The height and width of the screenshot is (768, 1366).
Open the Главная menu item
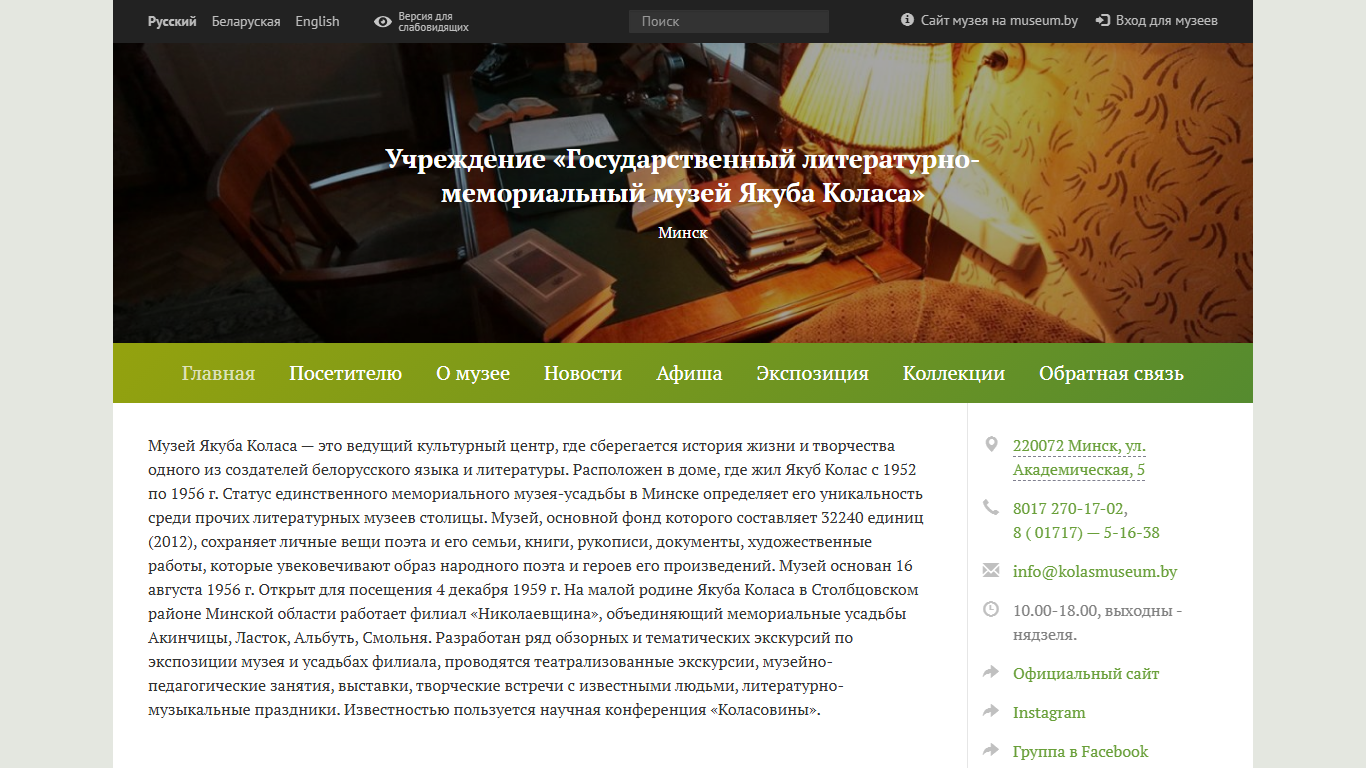tap(218, 374)
